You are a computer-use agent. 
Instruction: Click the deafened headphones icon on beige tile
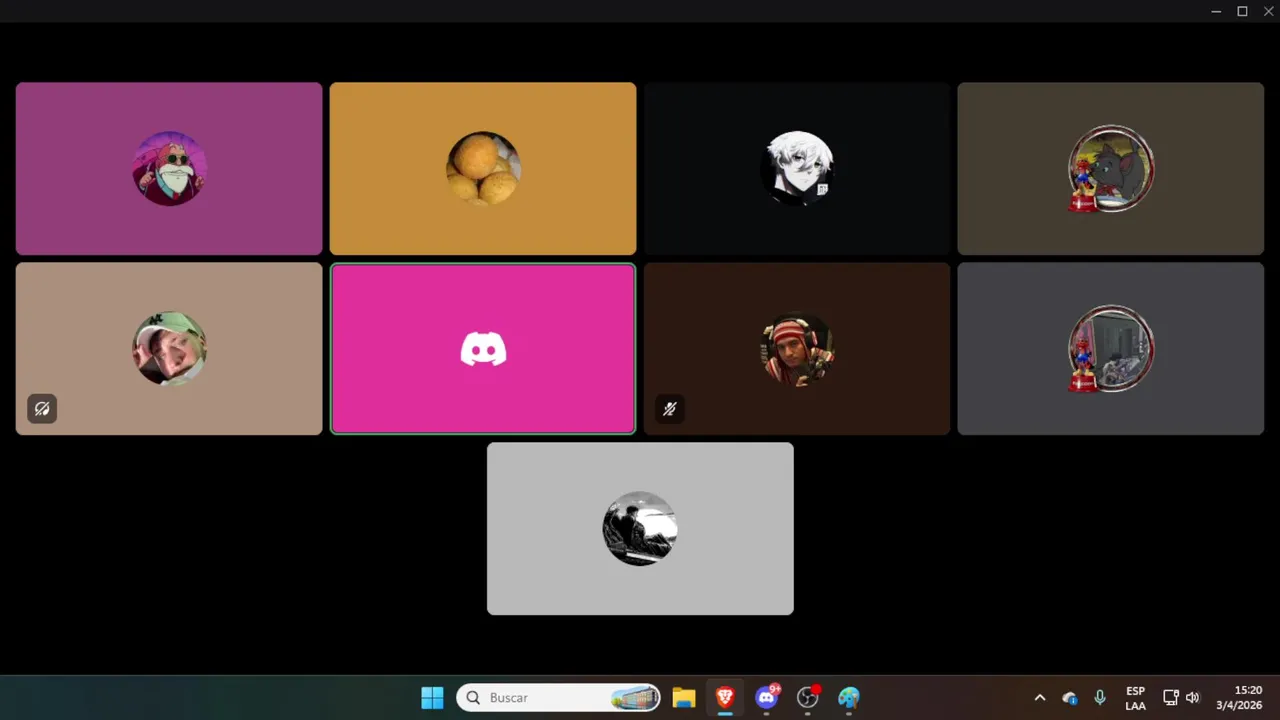tap(42, 408)
